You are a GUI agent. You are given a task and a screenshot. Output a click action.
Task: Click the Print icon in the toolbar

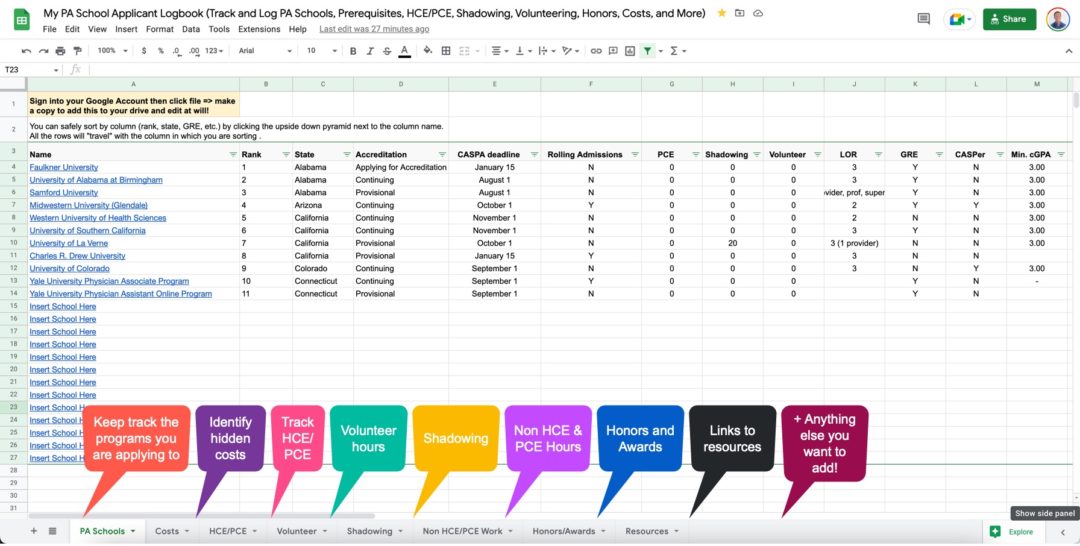61,51
